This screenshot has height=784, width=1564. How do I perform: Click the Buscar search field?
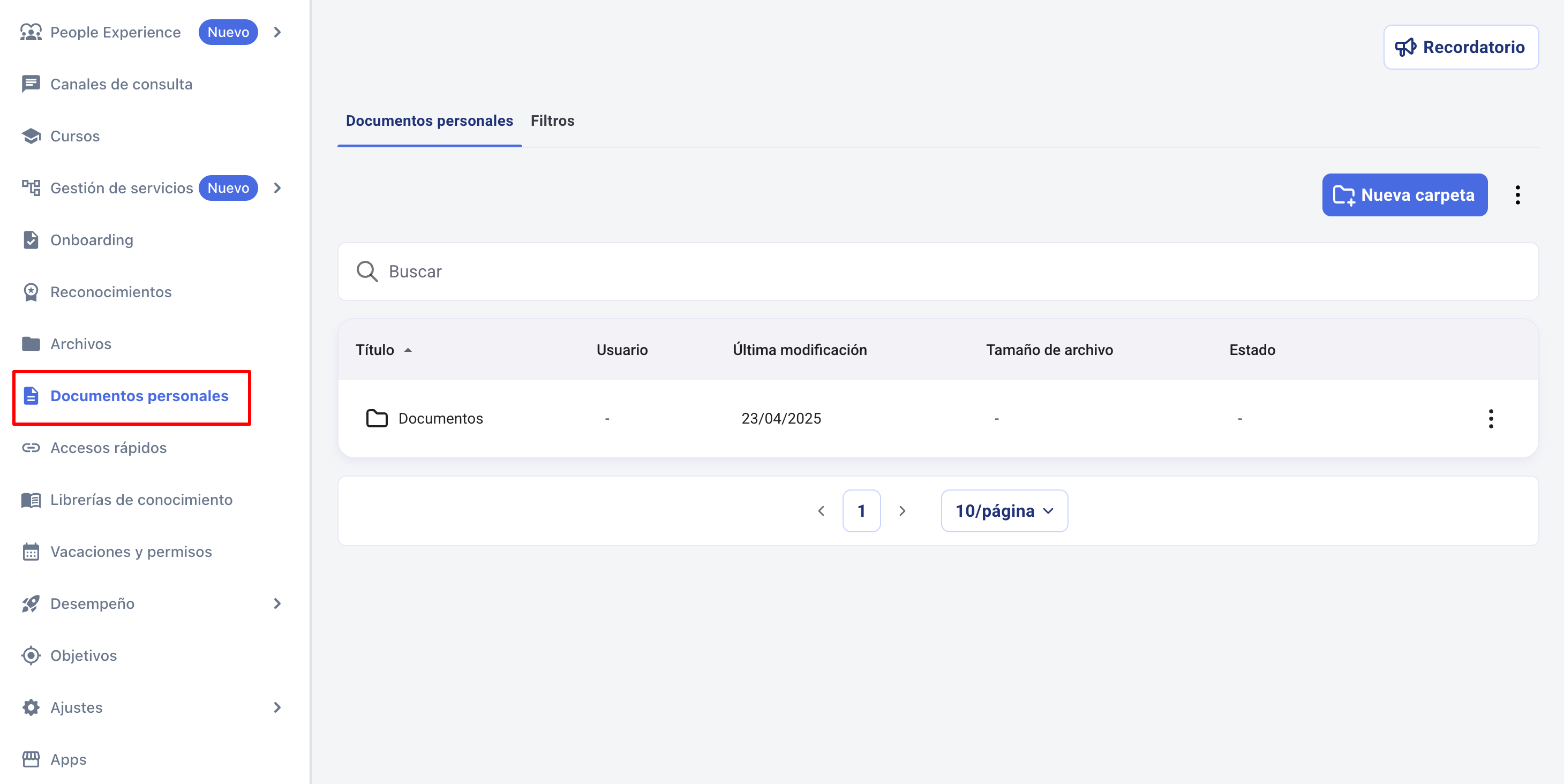[938, 272]
